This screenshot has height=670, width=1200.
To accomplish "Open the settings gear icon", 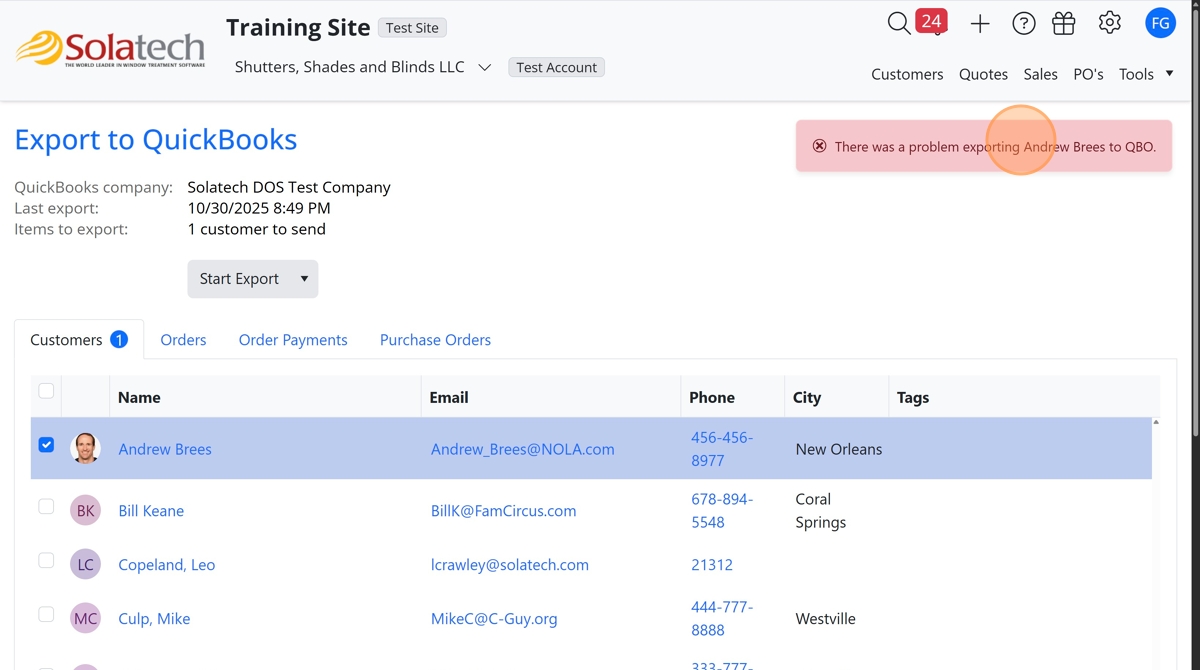I will (x=1109, y=23).
